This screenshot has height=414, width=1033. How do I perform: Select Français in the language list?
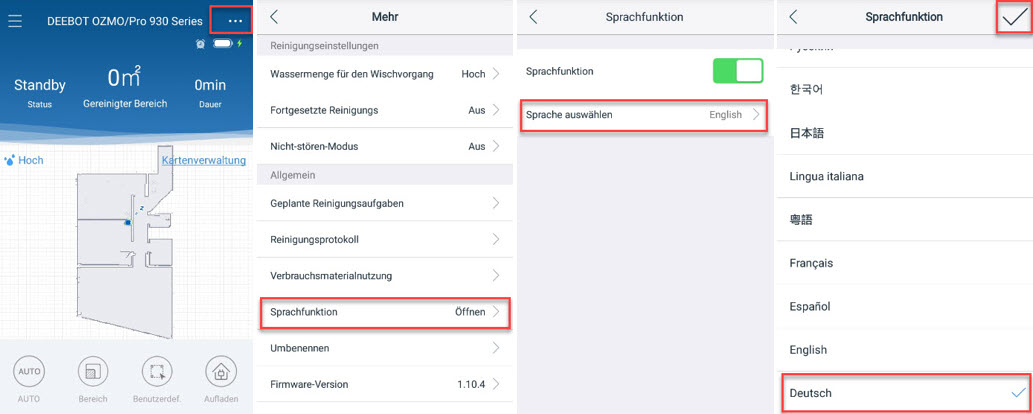click(x=904, y=263)
